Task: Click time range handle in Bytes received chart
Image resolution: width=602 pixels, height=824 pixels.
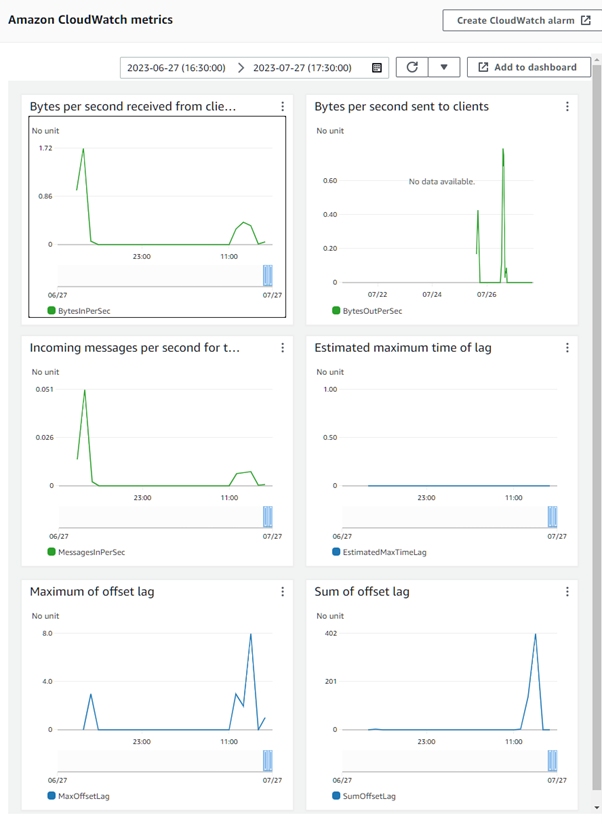Action: tap(267, 276)
